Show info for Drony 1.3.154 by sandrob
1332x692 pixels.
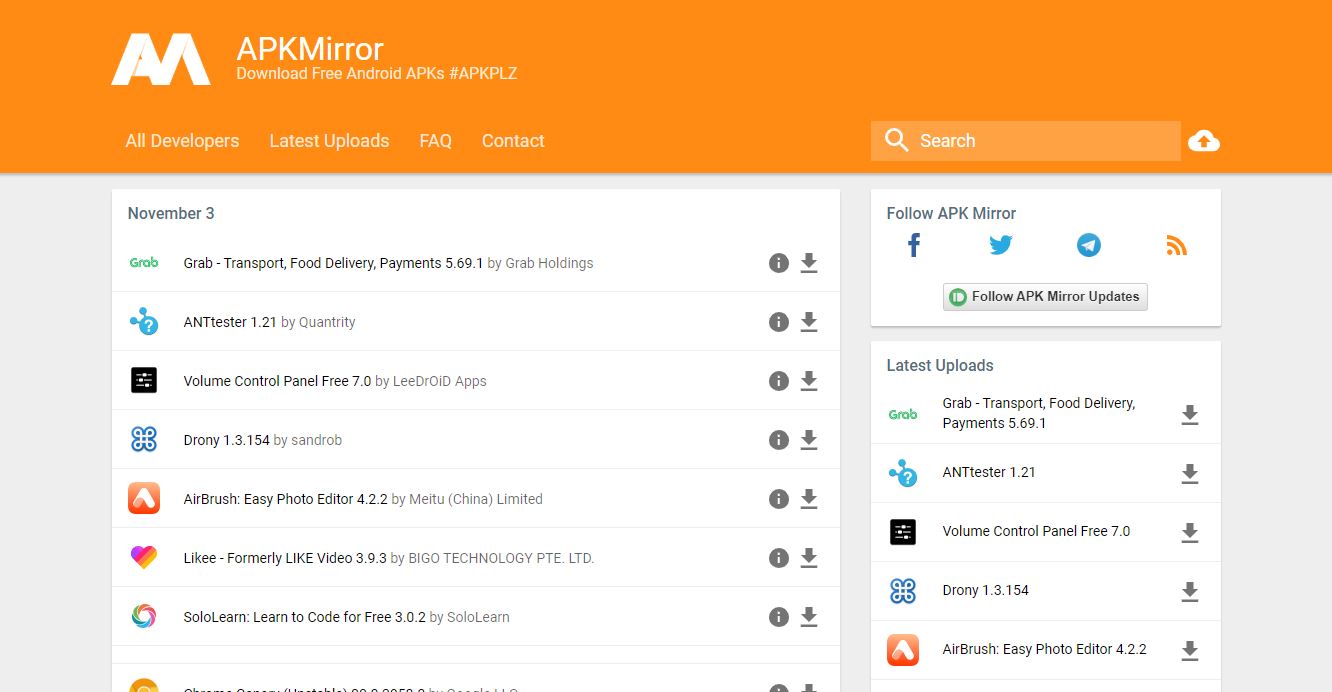(x=779, y=440)
